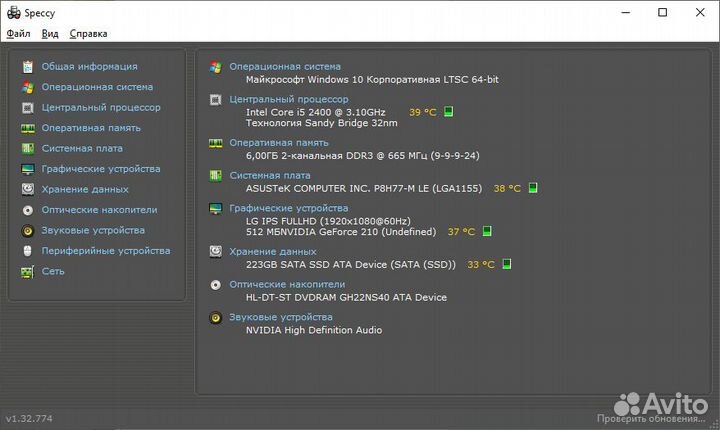Viewport: 720px width, 430px height.
Task: Click the Проверить обновления link
Action: coord(651,419)
